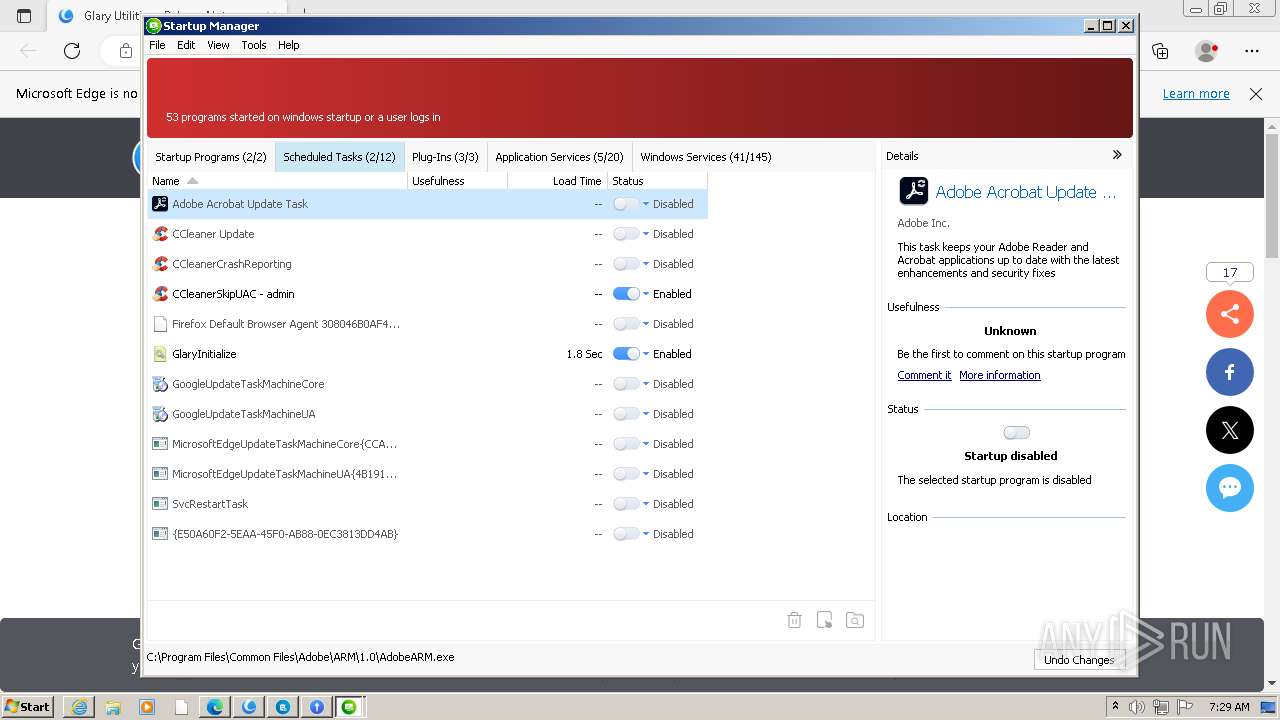The width and height of the screenshot is (1280, 720).
Task: Open status dropdown arrow for GoogleUpdateTaskMachineUA
Action: point(646,414)
